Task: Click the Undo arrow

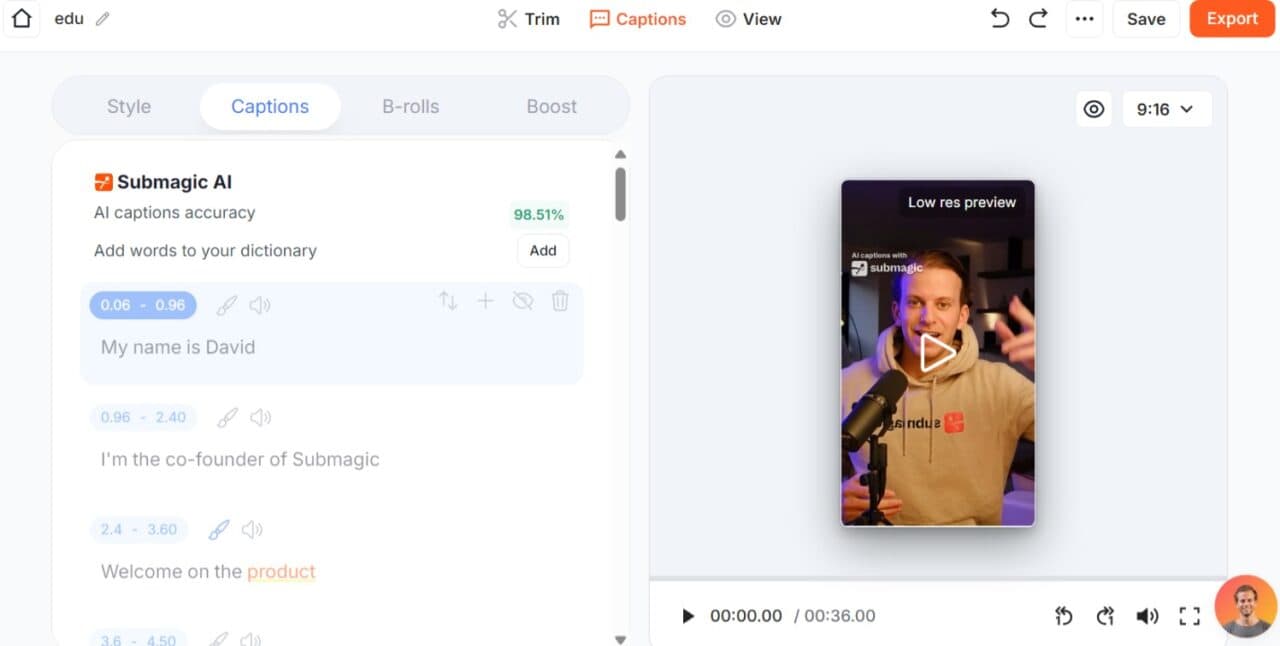Action: (x=999, y=18)
